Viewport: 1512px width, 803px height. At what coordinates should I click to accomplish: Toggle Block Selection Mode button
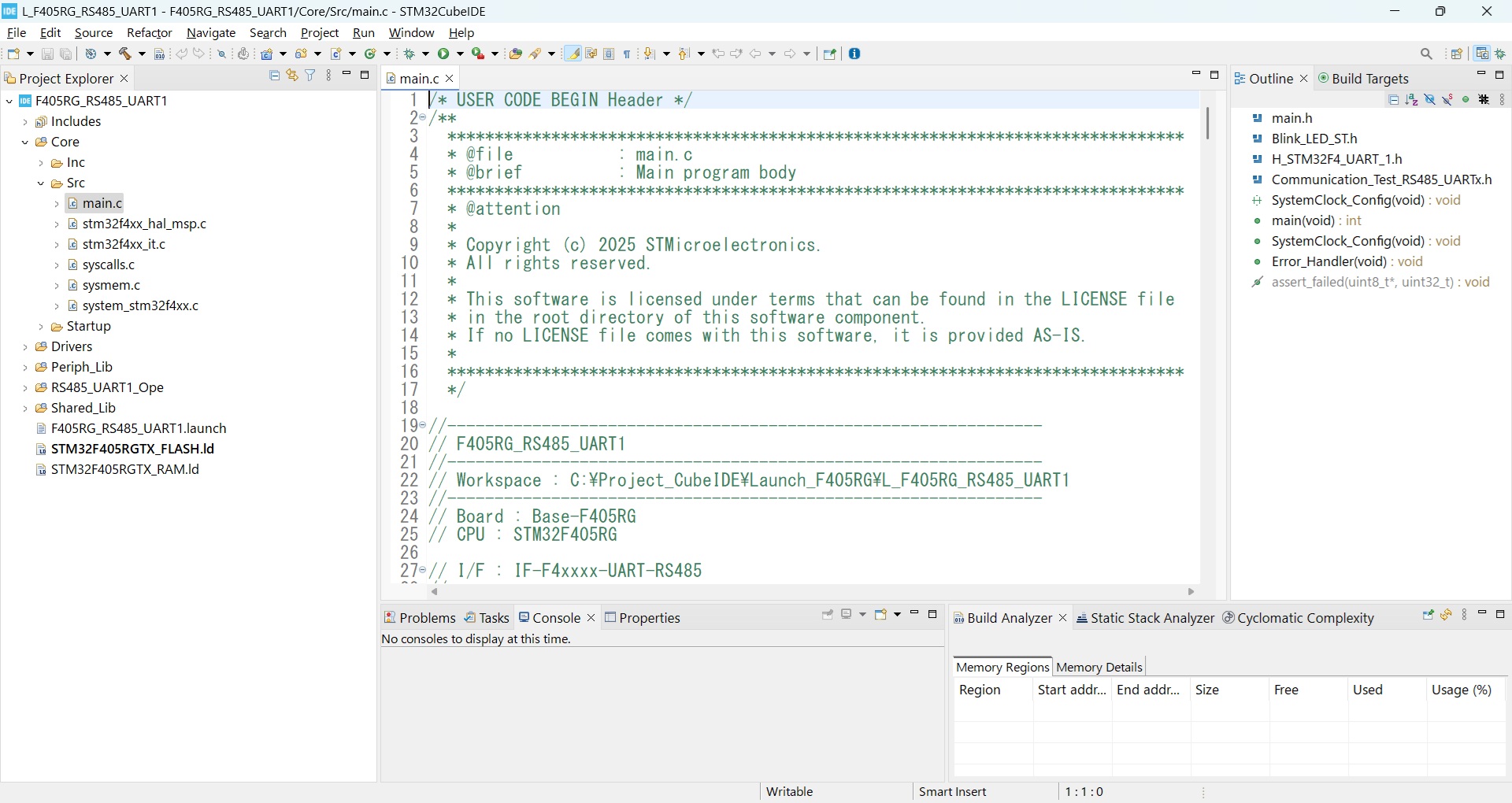click(610, 54)
